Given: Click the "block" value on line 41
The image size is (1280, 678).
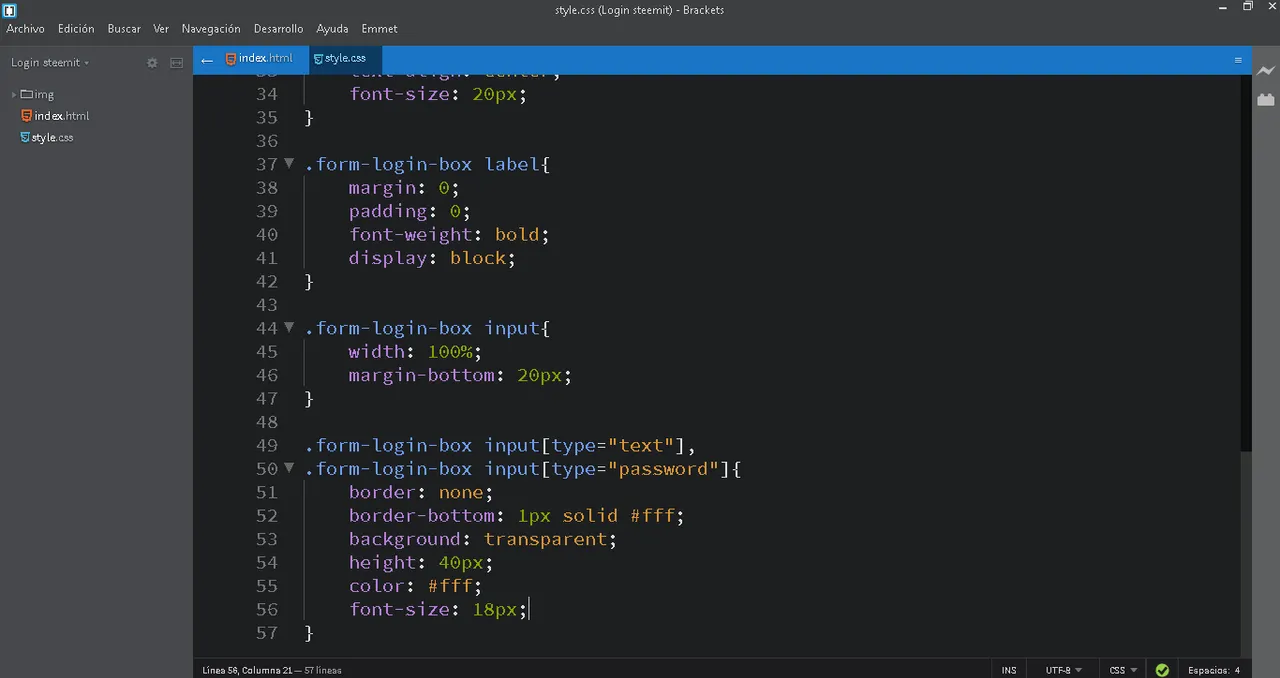Looking at the screenshot, I should pos(477,257).
